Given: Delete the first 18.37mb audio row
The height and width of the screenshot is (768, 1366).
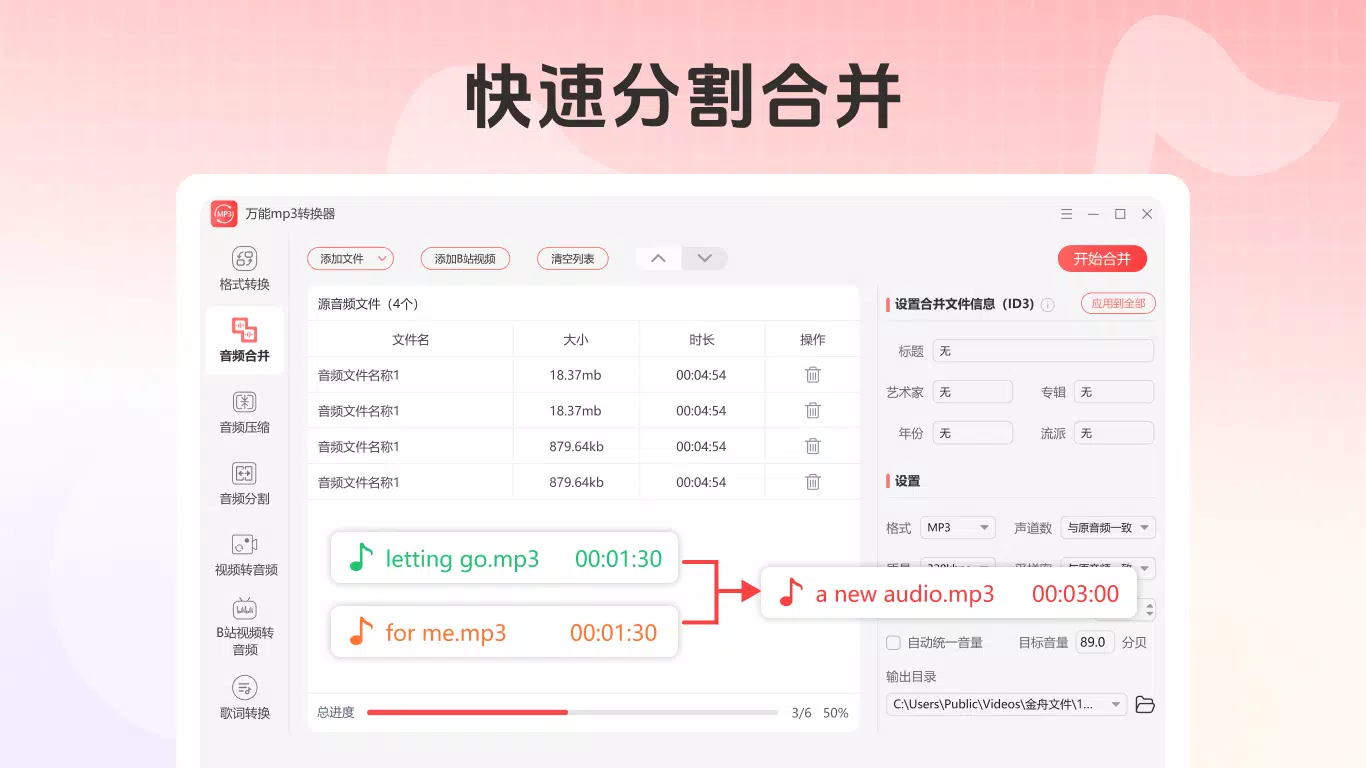Looking at the screenshot, I should click(813, 375).
